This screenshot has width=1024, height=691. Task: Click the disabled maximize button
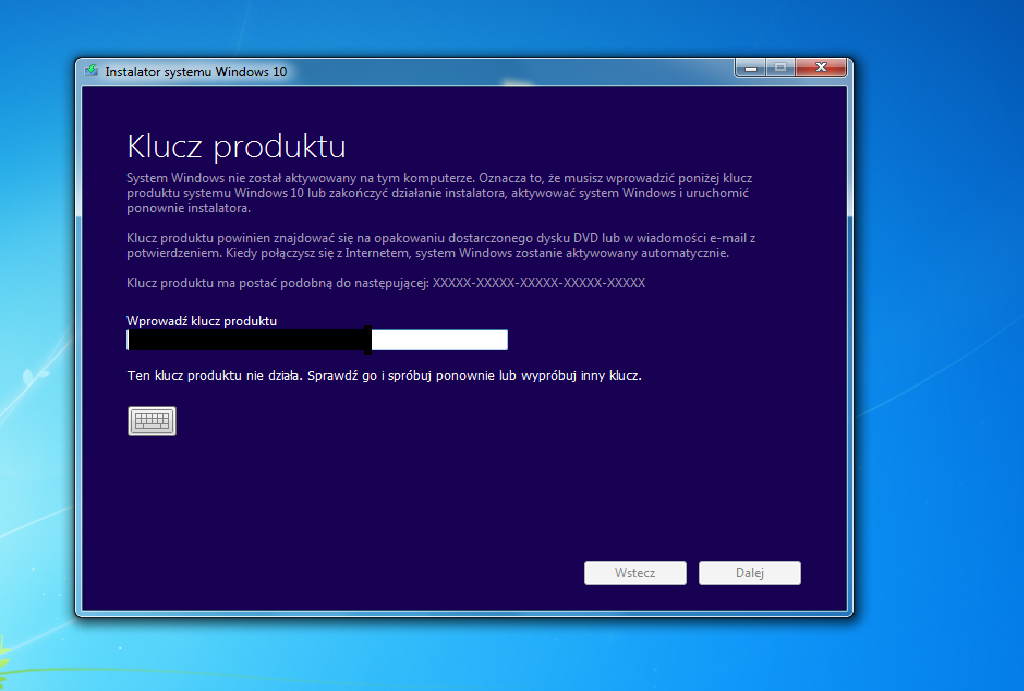pos(780,67)
